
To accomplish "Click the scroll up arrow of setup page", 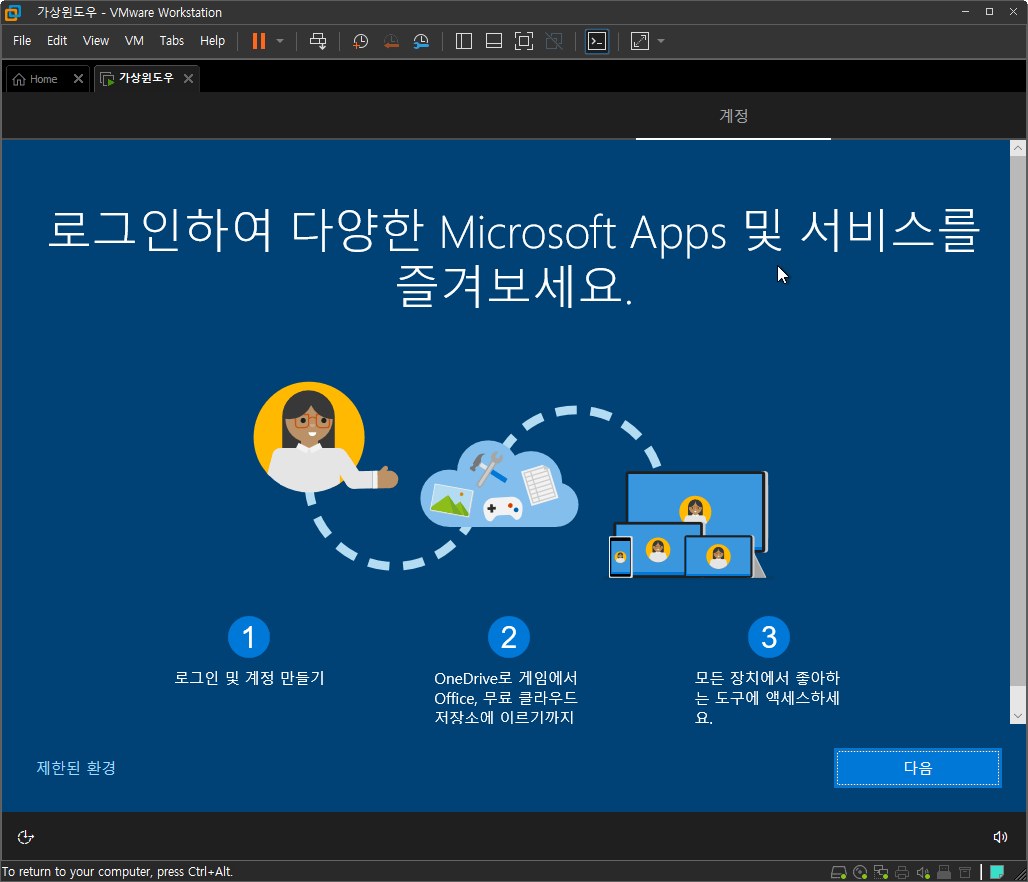I will click(1018, 148).
